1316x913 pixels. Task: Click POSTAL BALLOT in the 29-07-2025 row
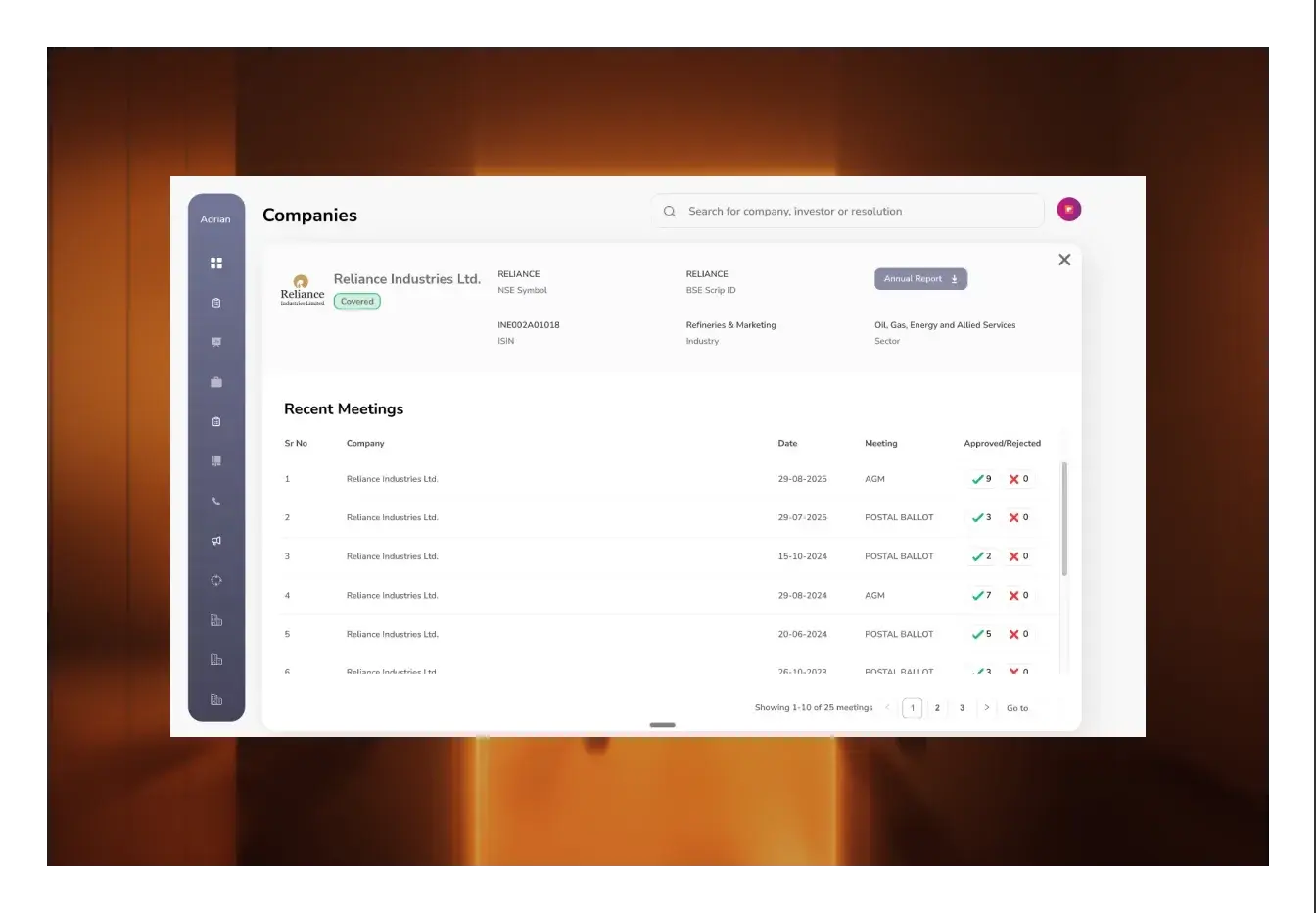[899, 517]
